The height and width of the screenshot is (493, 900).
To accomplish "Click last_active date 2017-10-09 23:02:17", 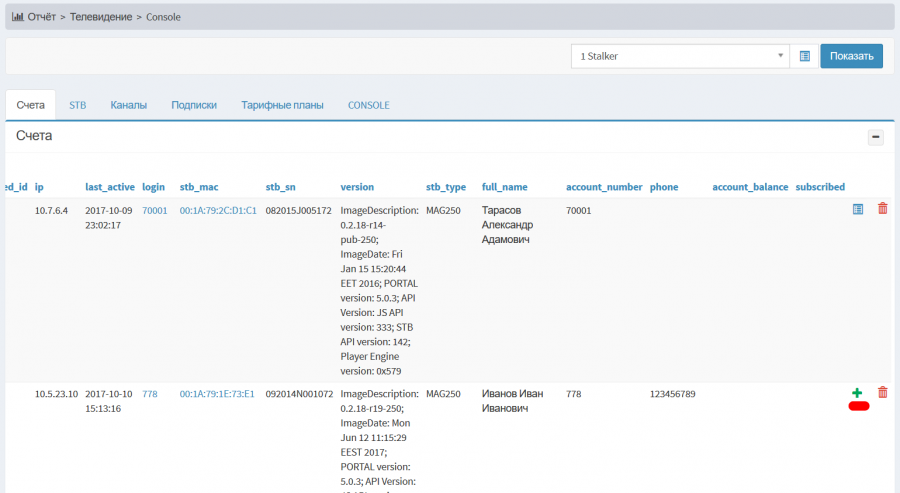I will pos(108,218).
